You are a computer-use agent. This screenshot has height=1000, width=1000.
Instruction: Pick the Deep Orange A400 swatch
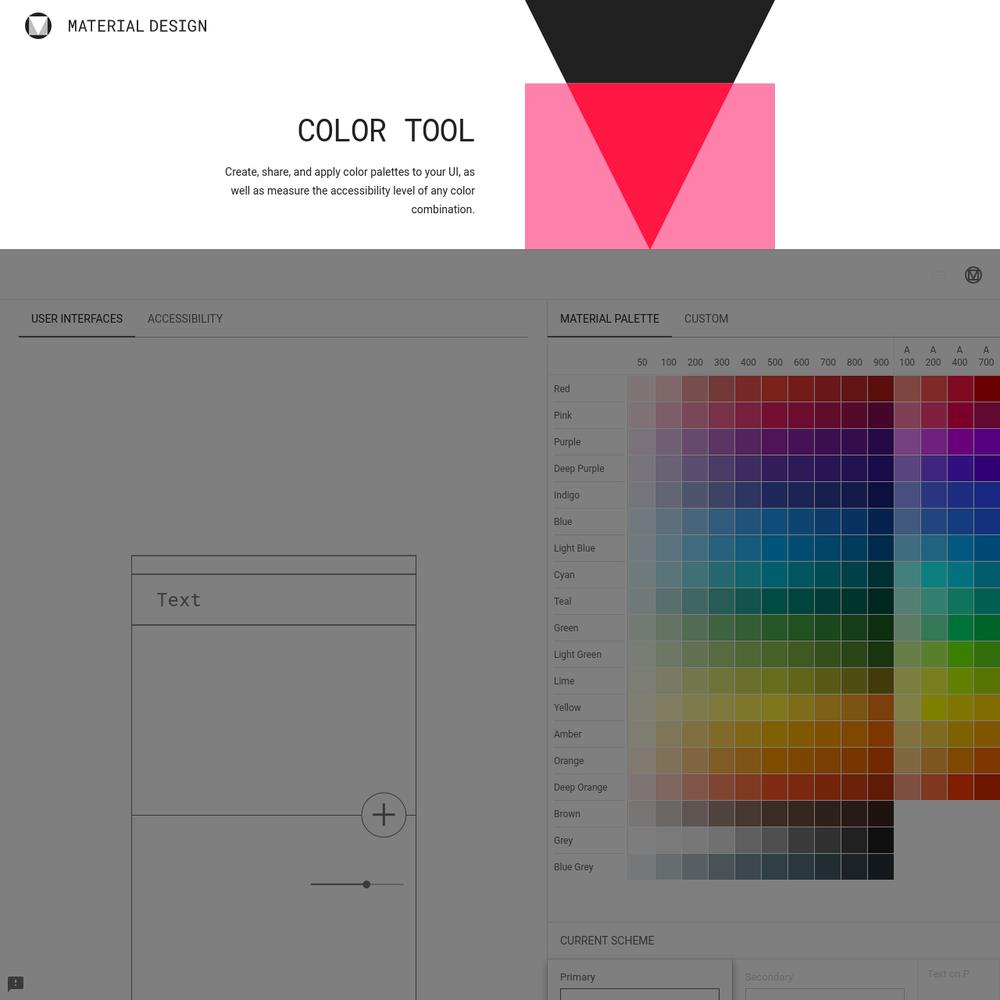tap(960, 787)
